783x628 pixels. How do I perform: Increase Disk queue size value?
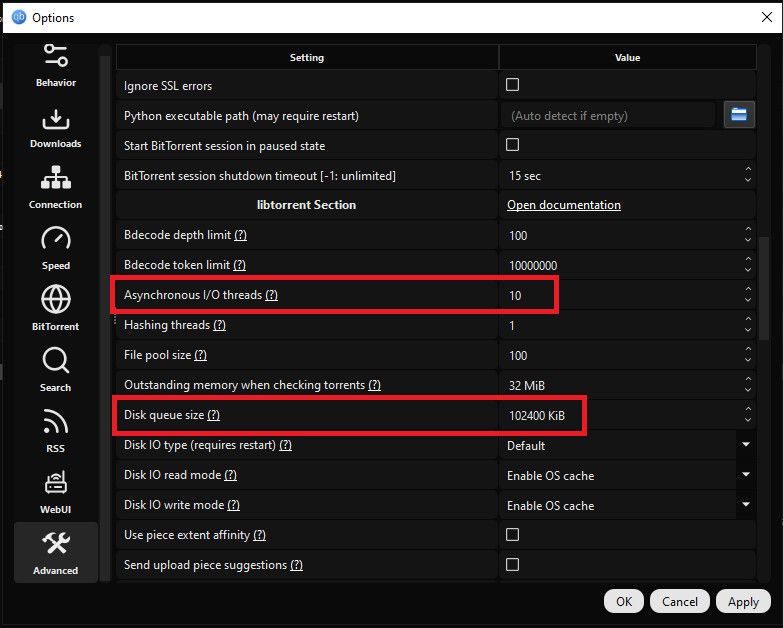coord(748,409)
